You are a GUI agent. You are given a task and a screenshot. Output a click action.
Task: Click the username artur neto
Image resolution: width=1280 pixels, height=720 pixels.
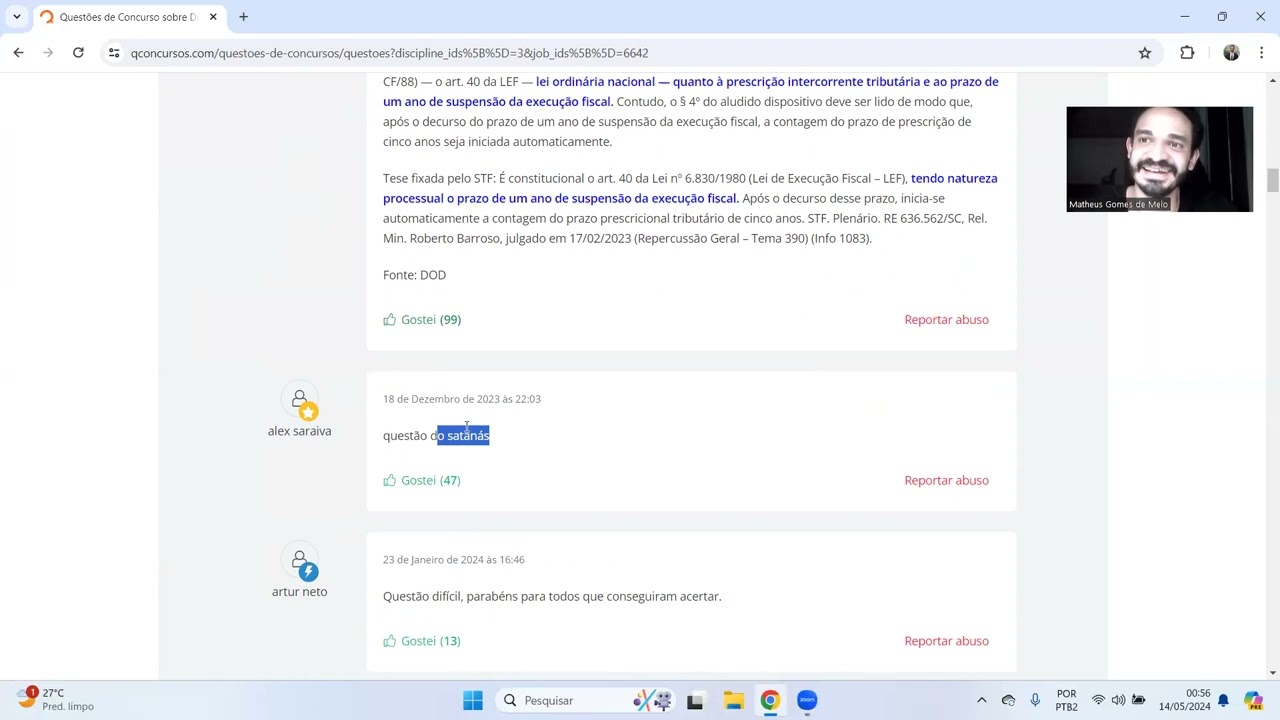[299, 592]
